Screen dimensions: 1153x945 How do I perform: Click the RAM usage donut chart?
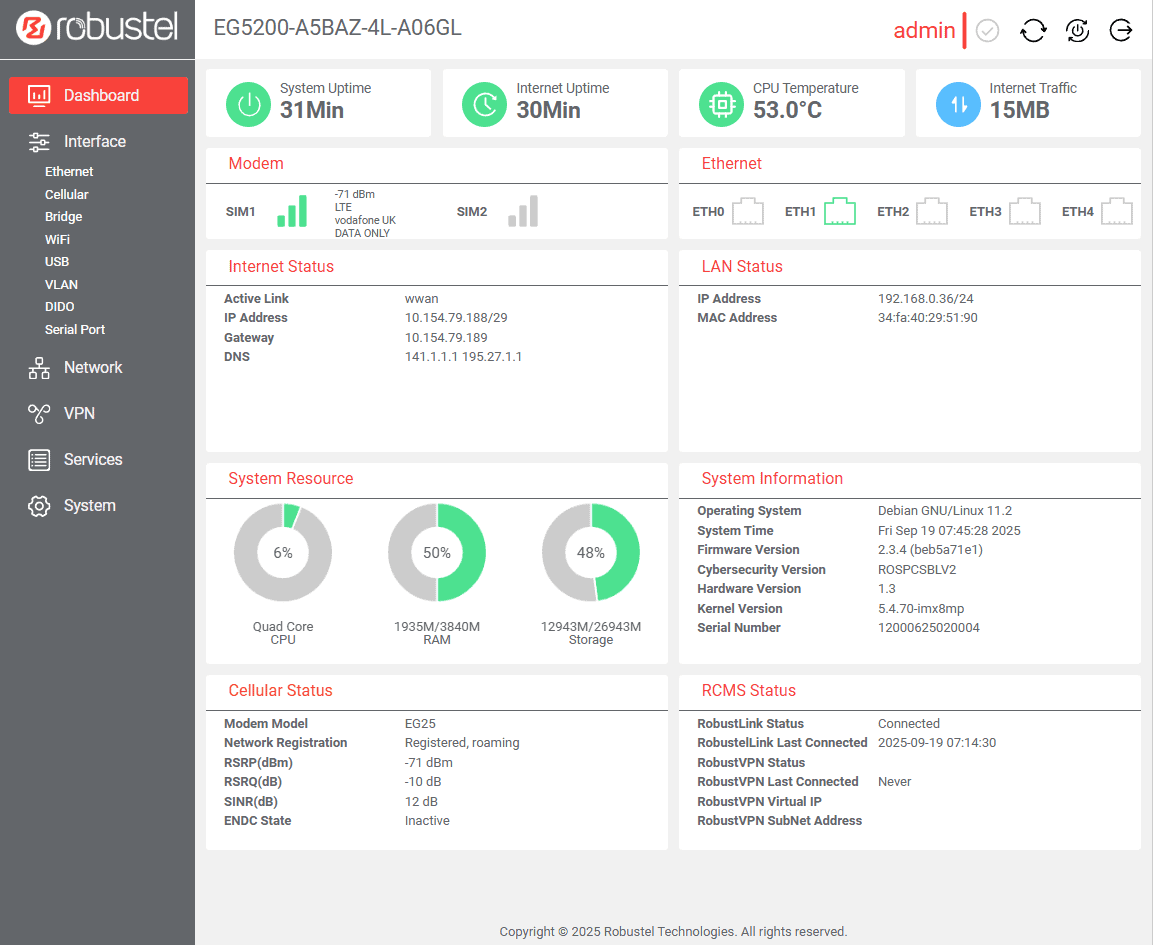437,553
